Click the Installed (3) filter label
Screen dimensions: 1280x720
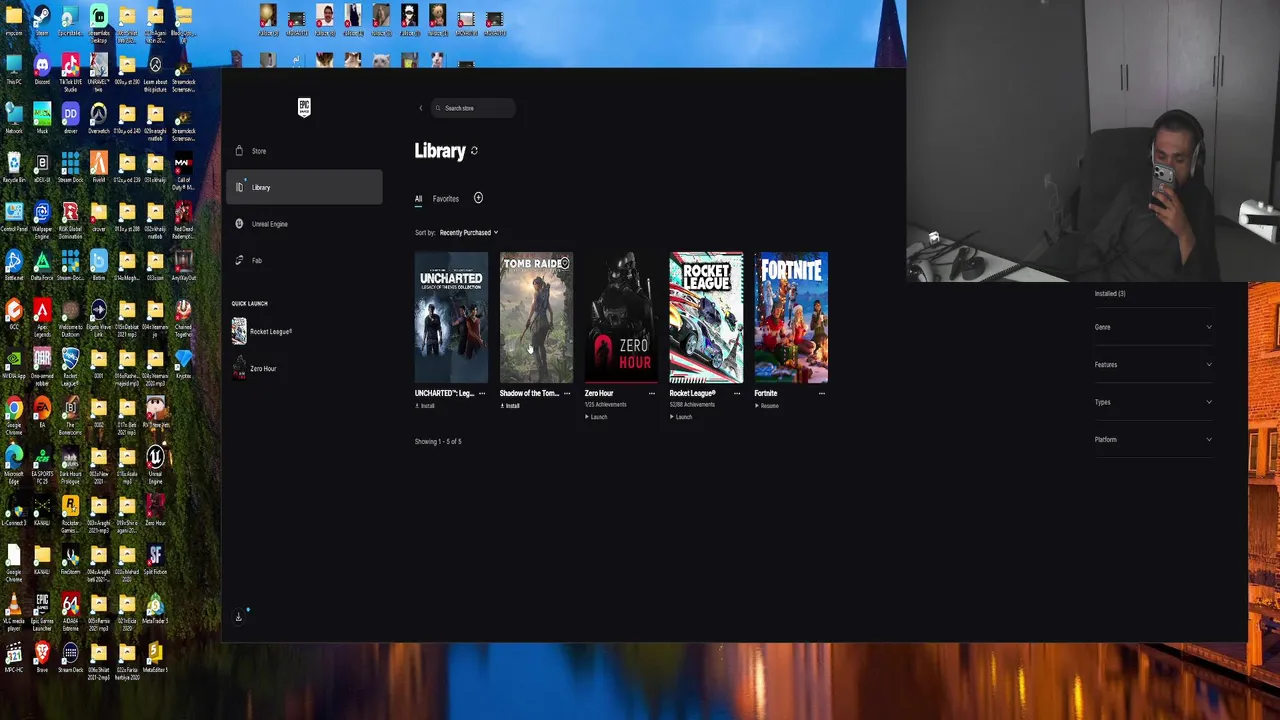point(1110,294)
